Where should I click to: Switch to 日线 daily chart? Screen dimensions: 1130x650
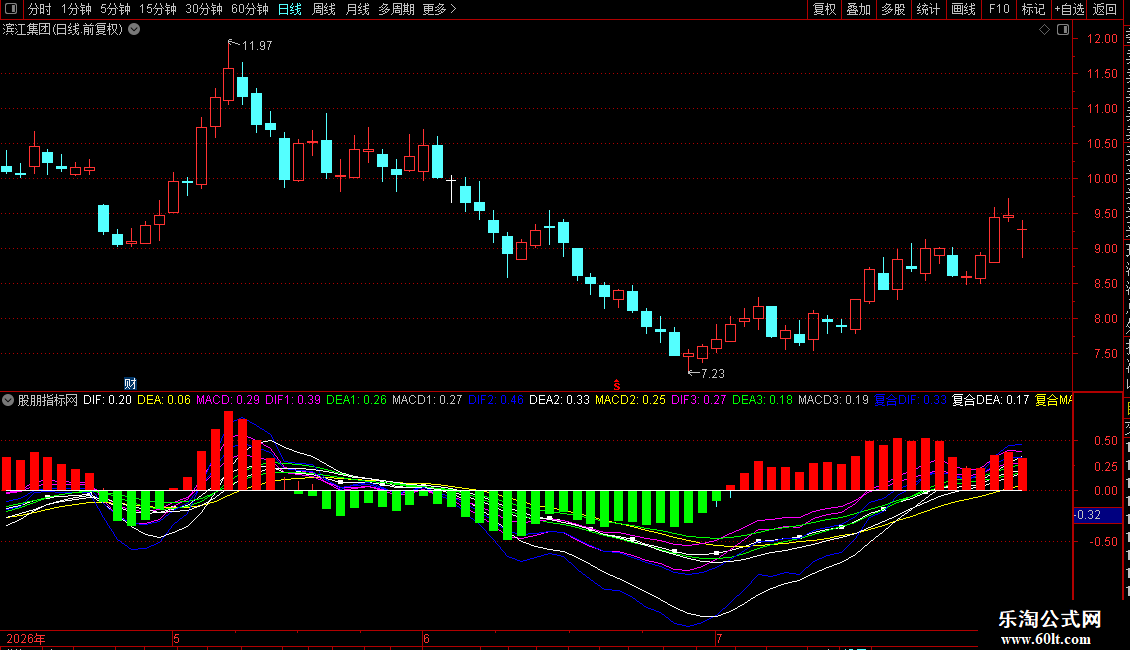click(290, 9)
